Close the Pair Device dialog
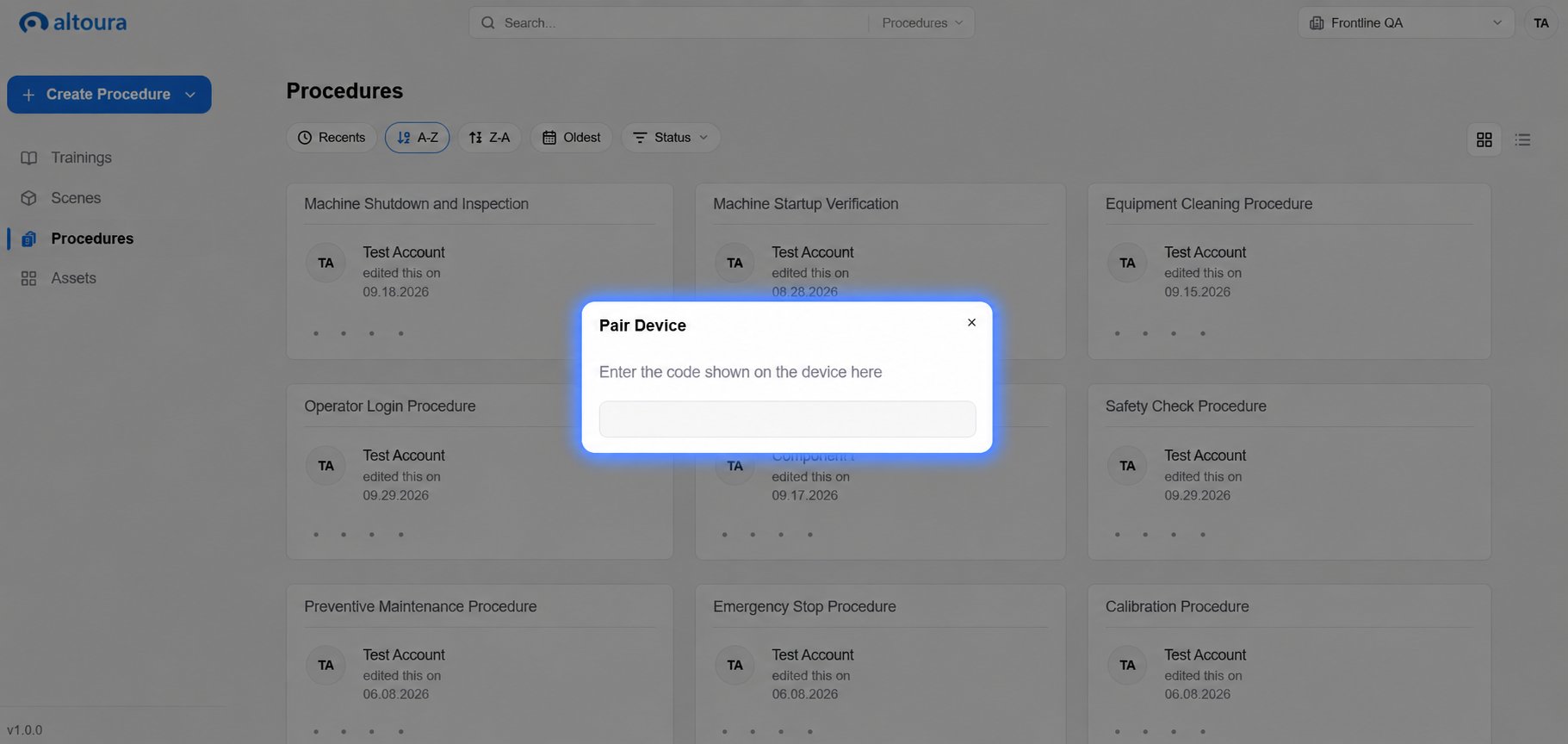The image size is (1568, 744). (x=971, y=323)
